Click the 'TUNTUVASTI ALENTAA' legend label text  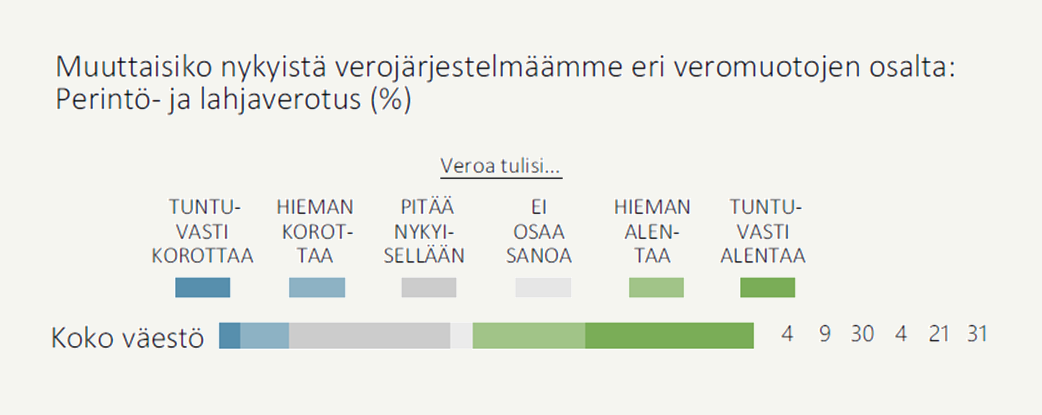pyautogui.click(x=767, y=231)
